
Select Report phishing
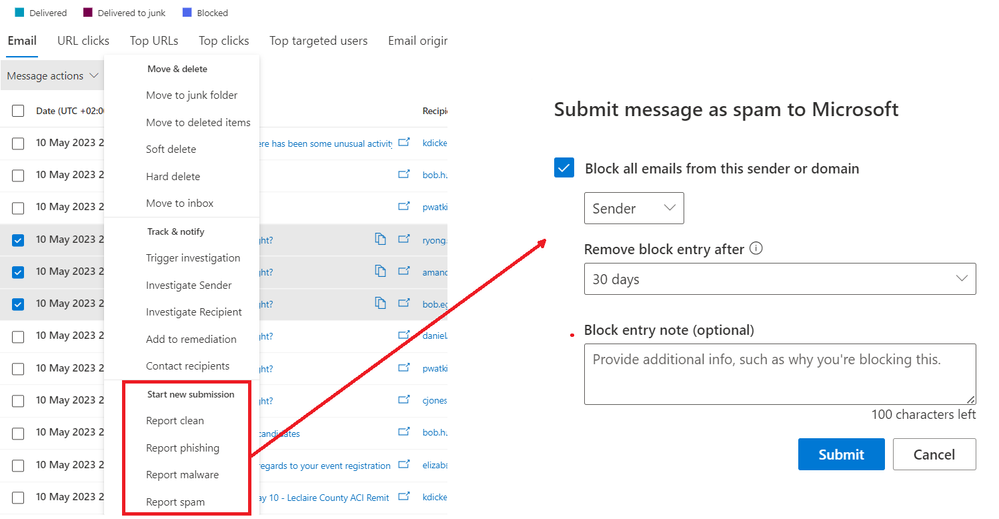point(182,448)
